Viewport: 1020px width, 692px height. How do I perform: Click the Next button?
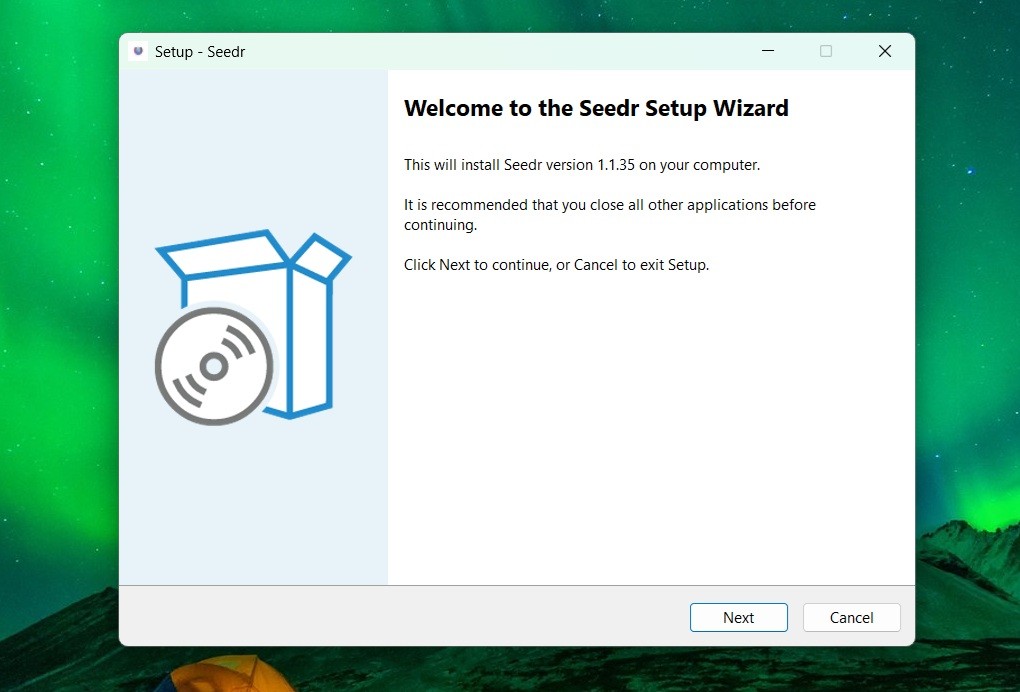tap(738, 617)
